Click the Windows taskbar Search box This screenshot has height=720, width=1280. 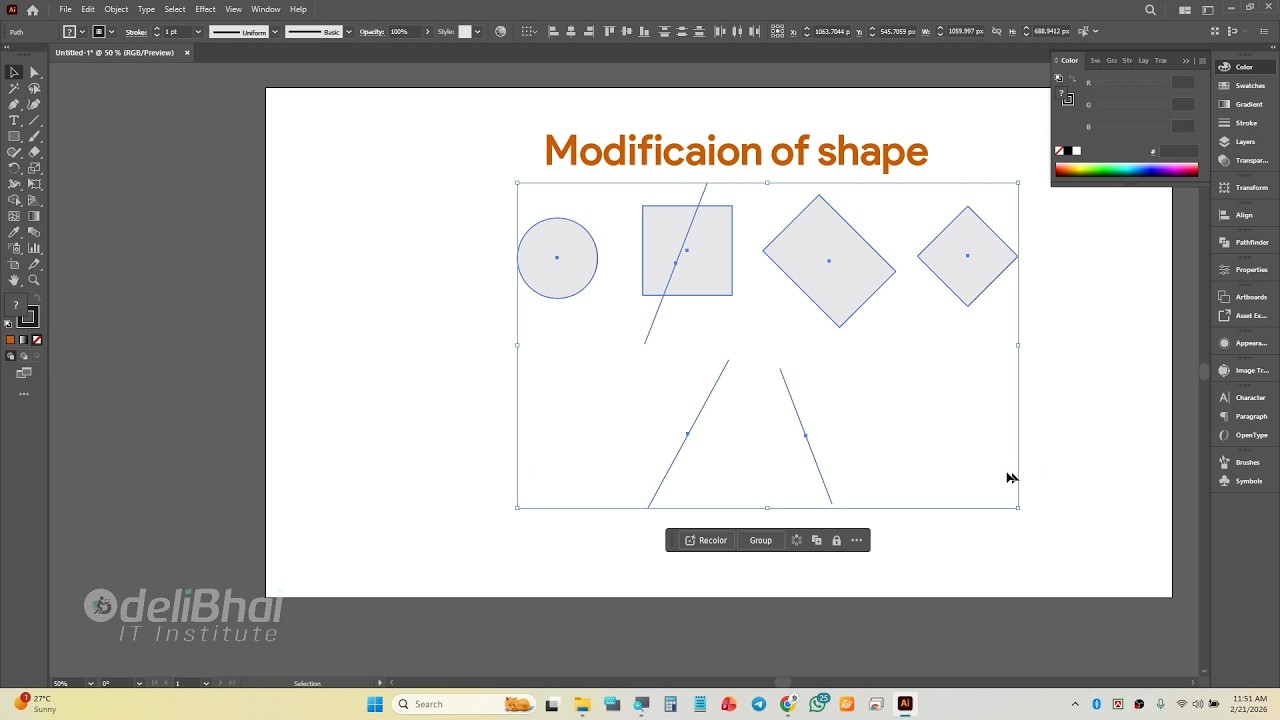pyautogui.click(x=463, y=704)
